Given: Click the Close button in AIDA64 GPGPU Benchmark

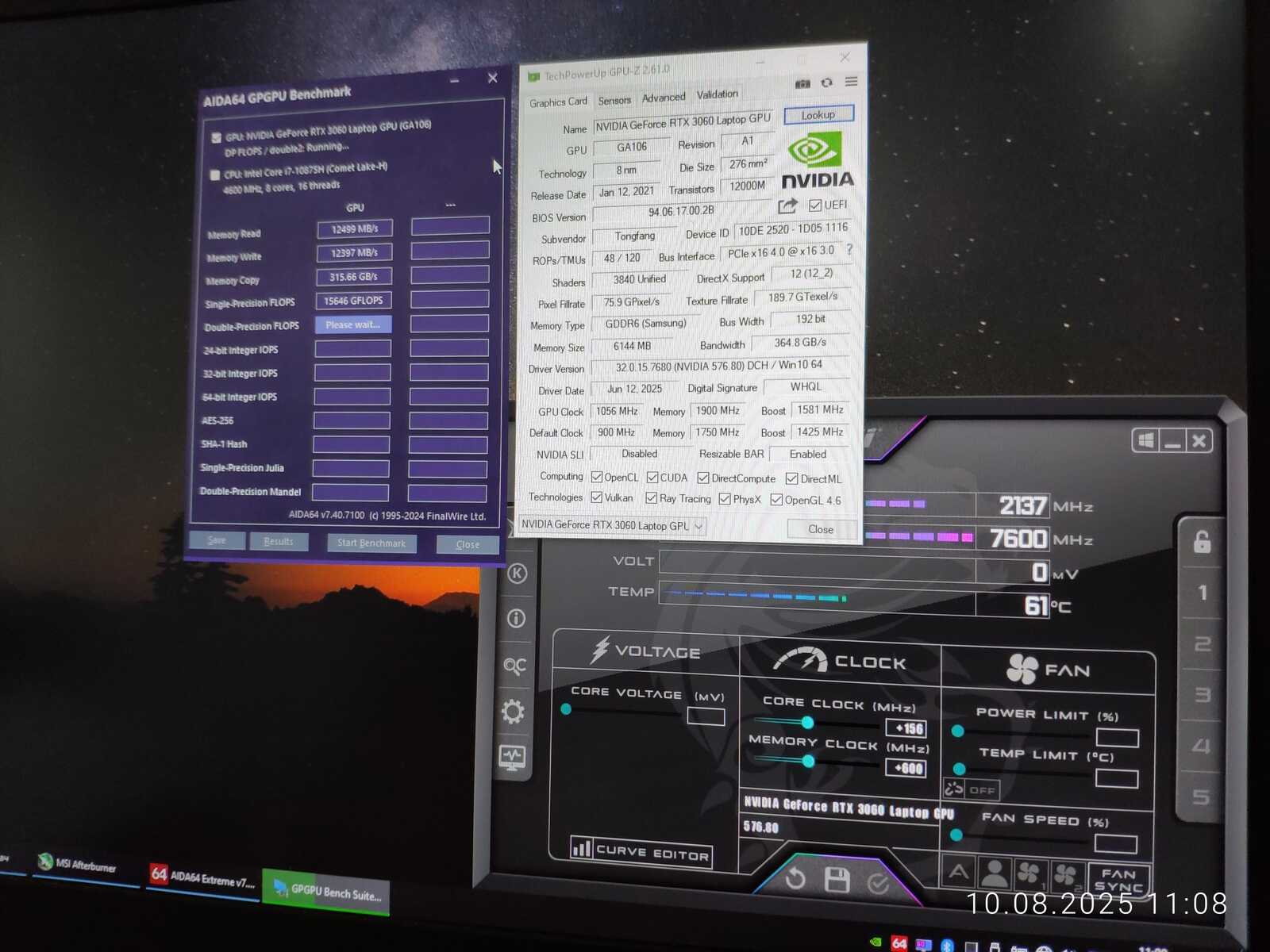Looking at the screenshot, I should (x=468, y=544).
